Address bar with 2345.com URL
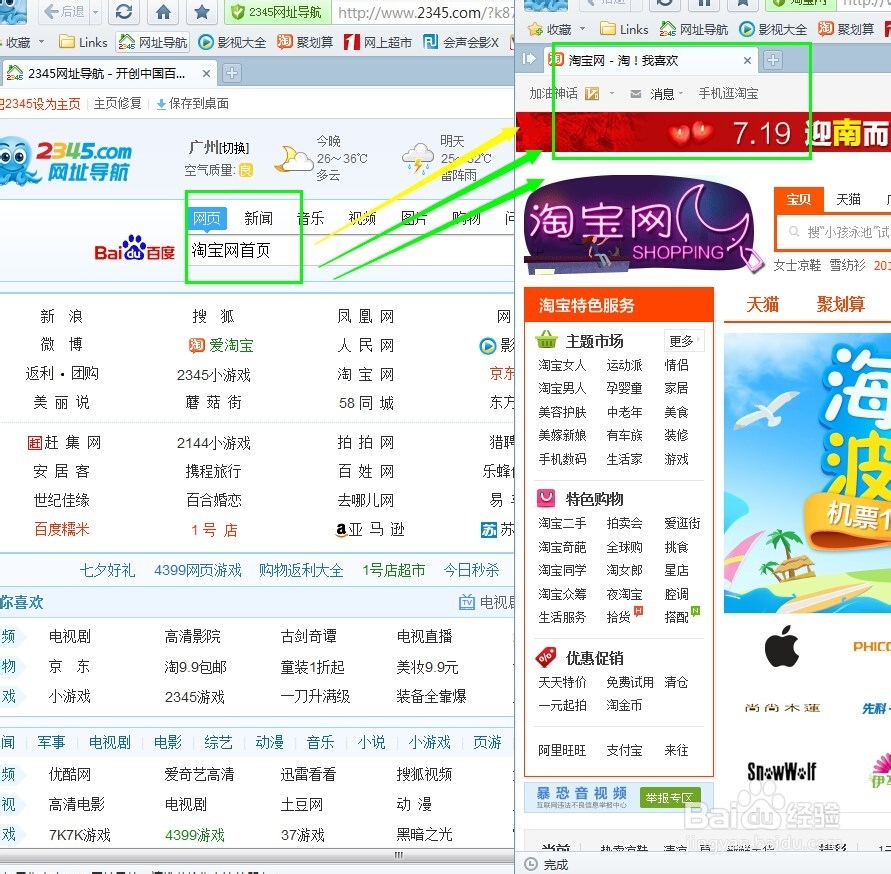 (x=425, y=12)
